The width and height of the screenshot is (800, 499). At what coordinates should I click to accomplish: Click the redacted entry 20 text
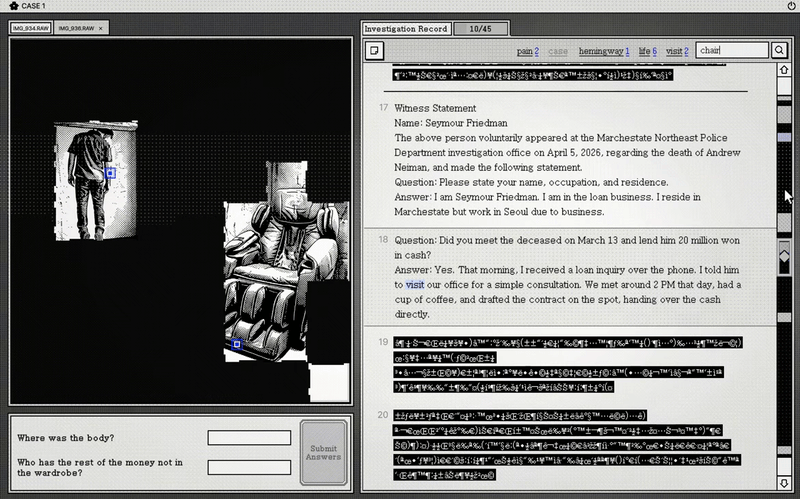click(x=566, y=445)
